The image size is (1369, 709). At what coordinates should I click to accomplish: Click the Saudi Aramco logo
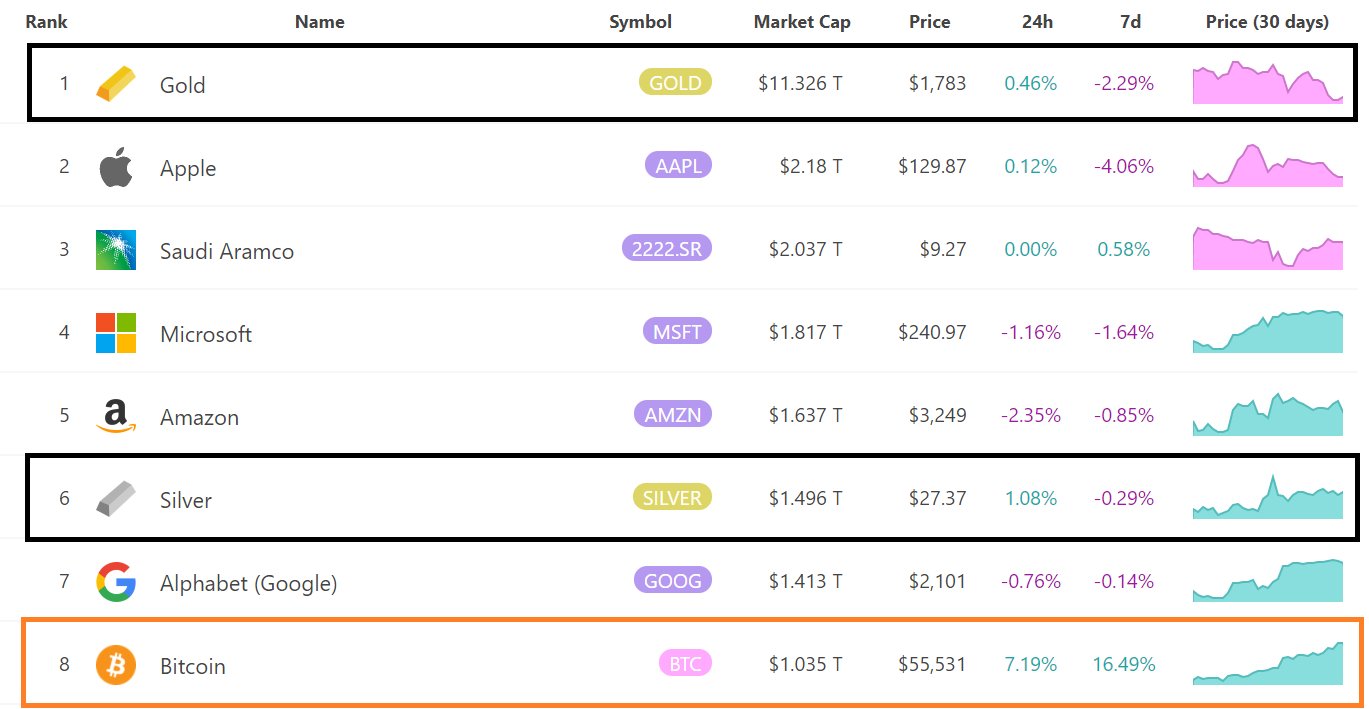115,249
